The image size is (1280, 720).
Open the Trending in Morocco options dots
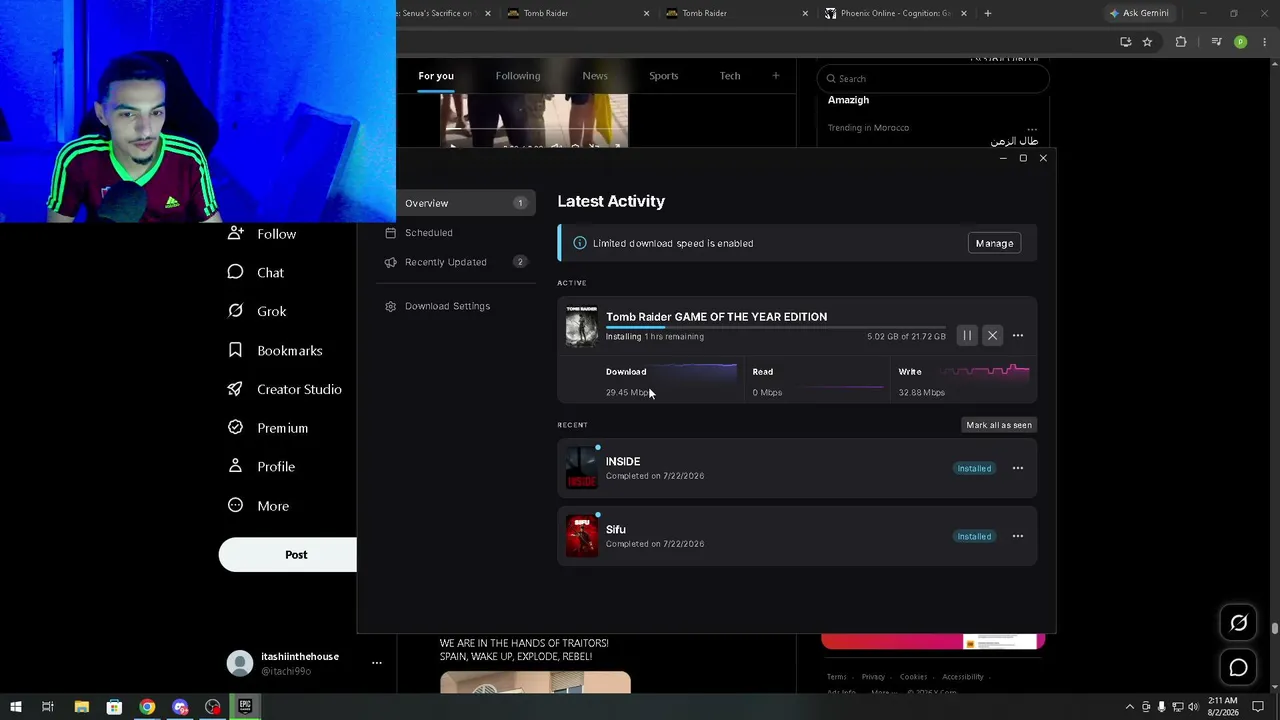(x=1032, y=128)
